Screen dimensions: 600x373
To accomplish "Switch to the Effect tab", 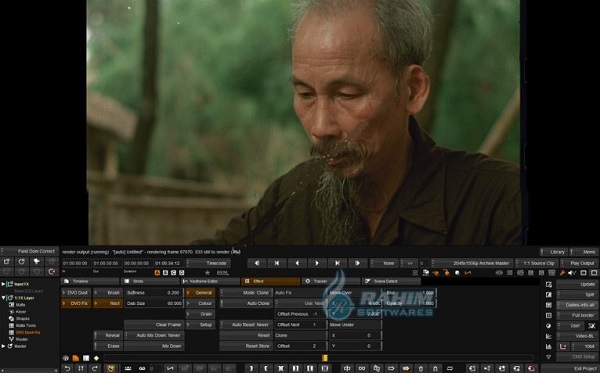I will [271, 281].
